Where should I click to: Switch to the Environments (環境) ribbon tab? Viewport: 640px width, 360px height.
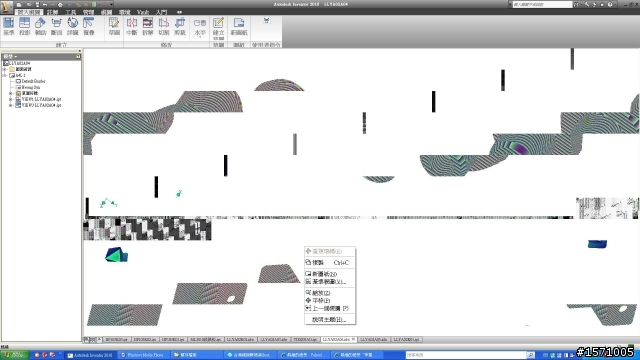(x=124, y=12)
